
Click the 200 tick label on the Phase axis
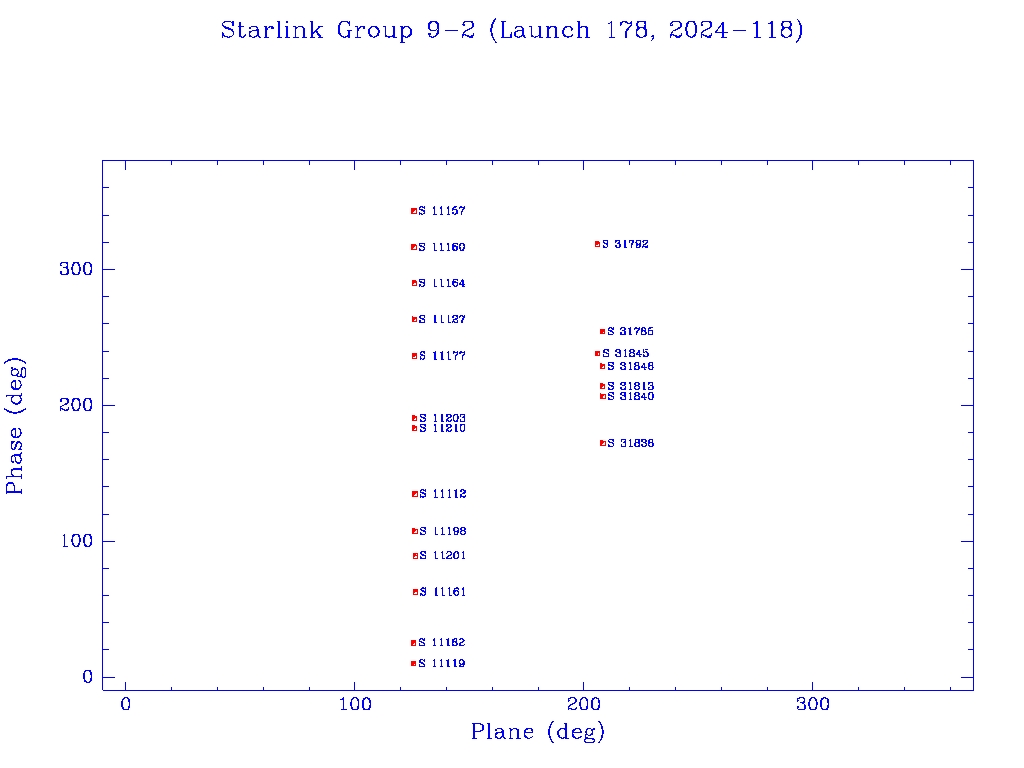(x=76, y=405)
